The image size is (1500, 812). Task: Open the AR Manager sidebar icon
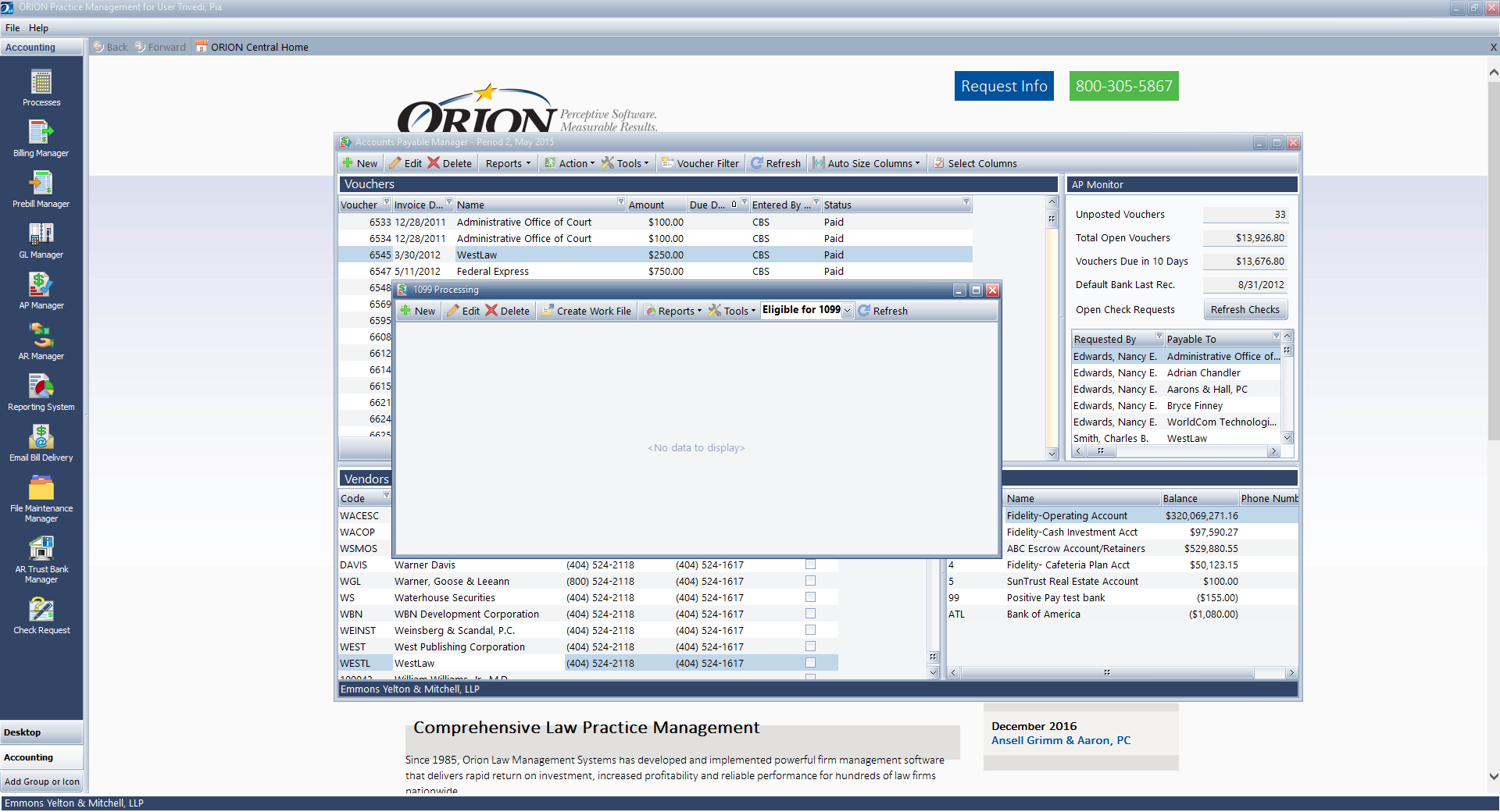[x=41, y=341]
